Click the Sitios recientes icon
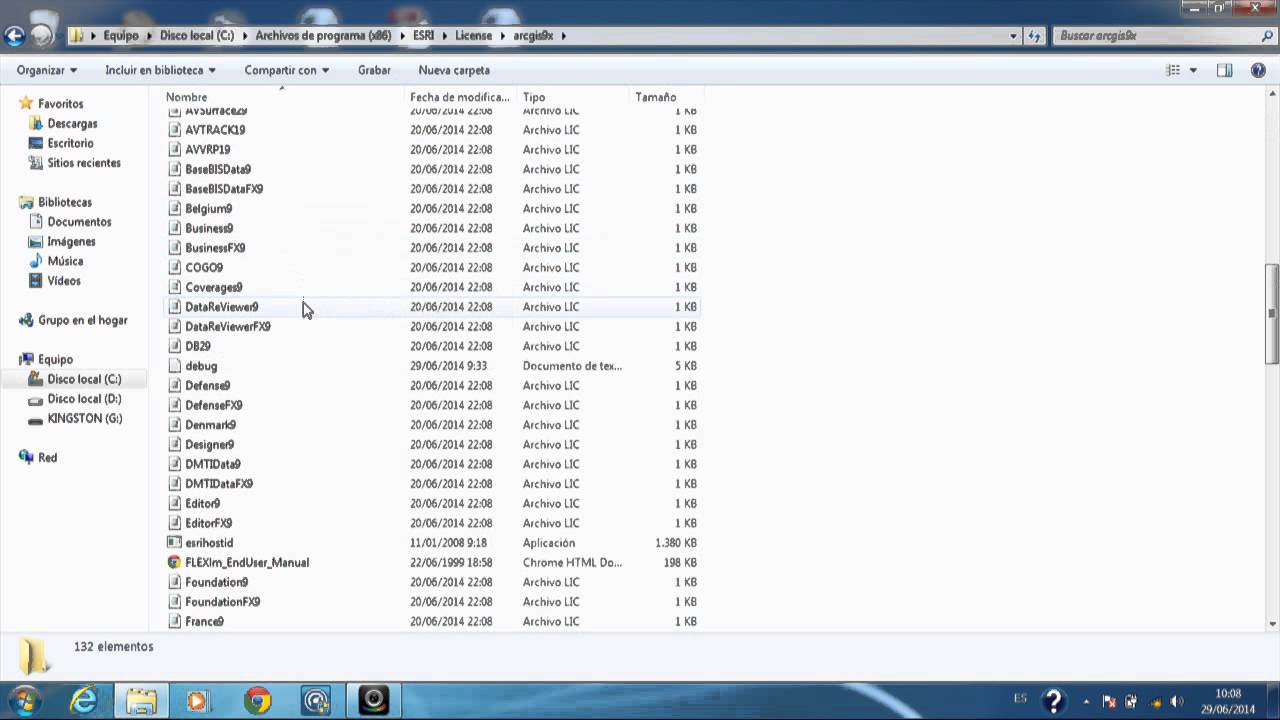The image size is (1280, 720). [x=36, y=163]
